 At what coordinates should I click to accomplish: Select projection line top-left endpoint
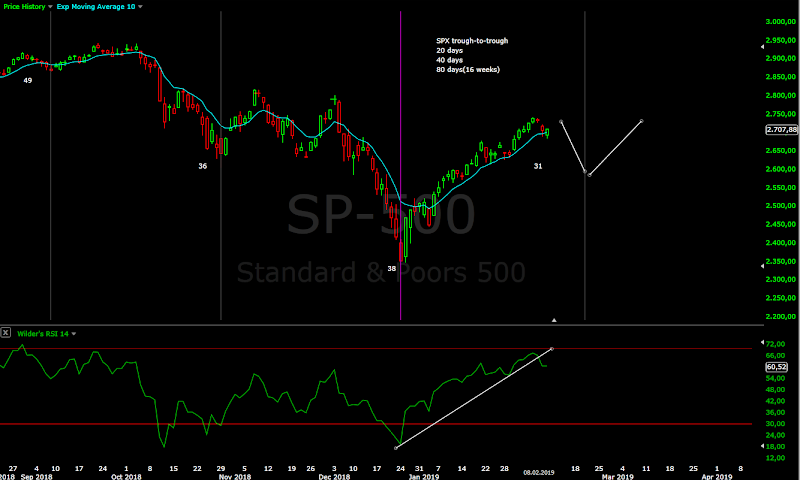point(561,121)
